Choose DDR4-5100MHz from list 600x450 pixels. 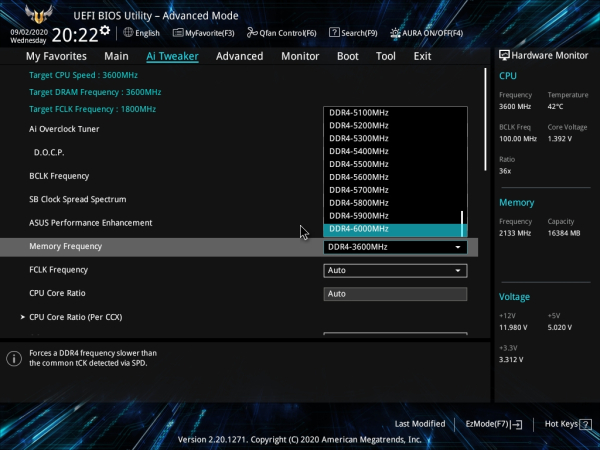[x=392, y=112]
